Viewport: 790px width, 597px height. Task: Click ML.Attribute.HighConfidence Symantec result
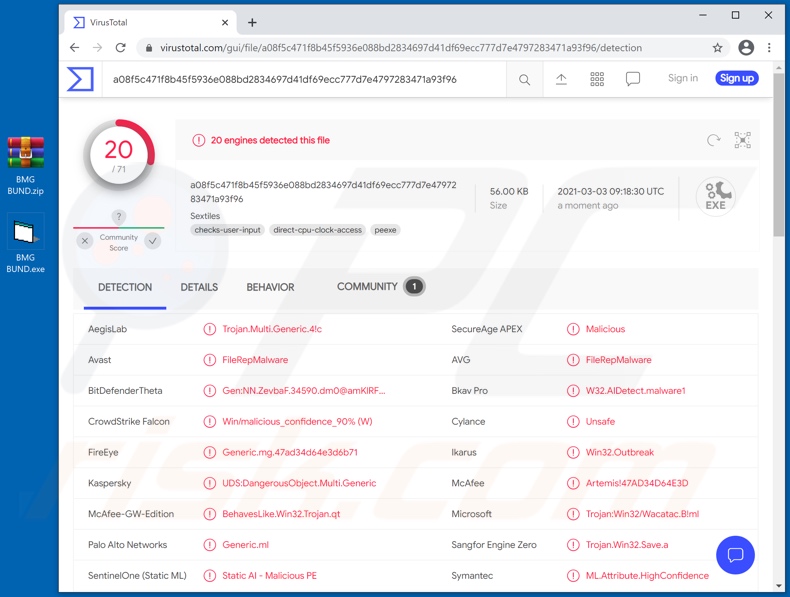(647, 575)
